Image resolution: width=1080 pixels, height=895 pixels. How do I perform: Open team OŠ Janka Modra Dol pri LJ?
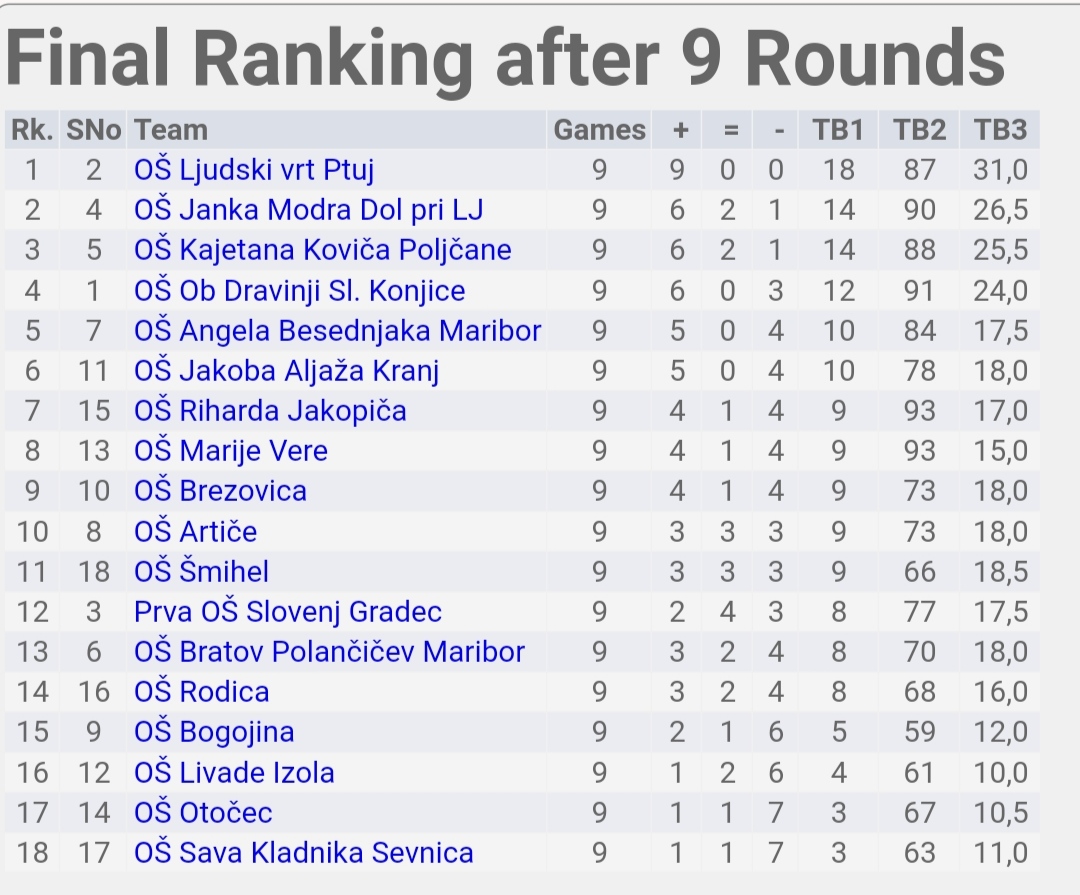pyautogui.click(x=309, y=209)
